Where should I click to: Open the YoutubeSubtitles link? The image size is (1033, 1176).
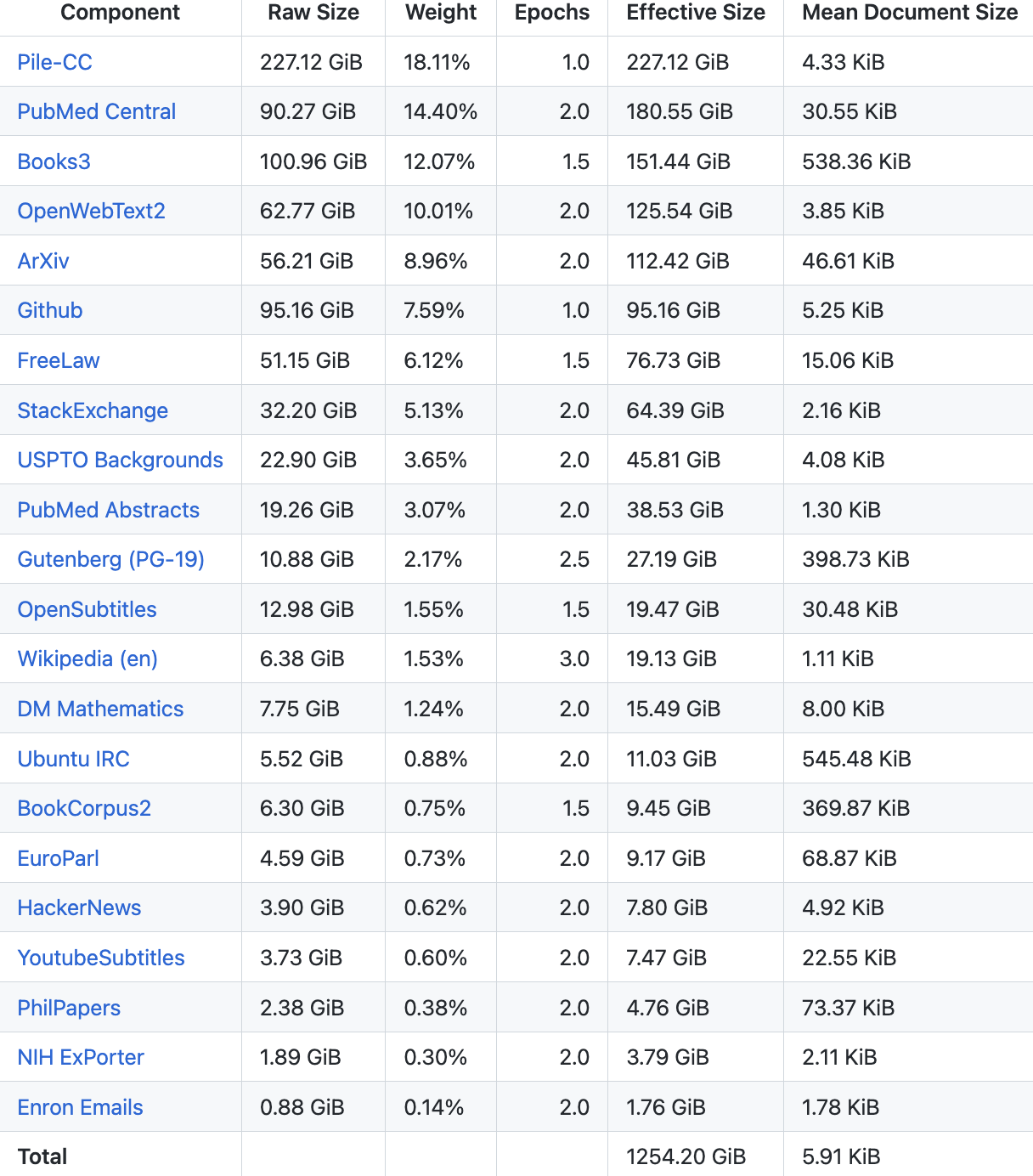101,958
